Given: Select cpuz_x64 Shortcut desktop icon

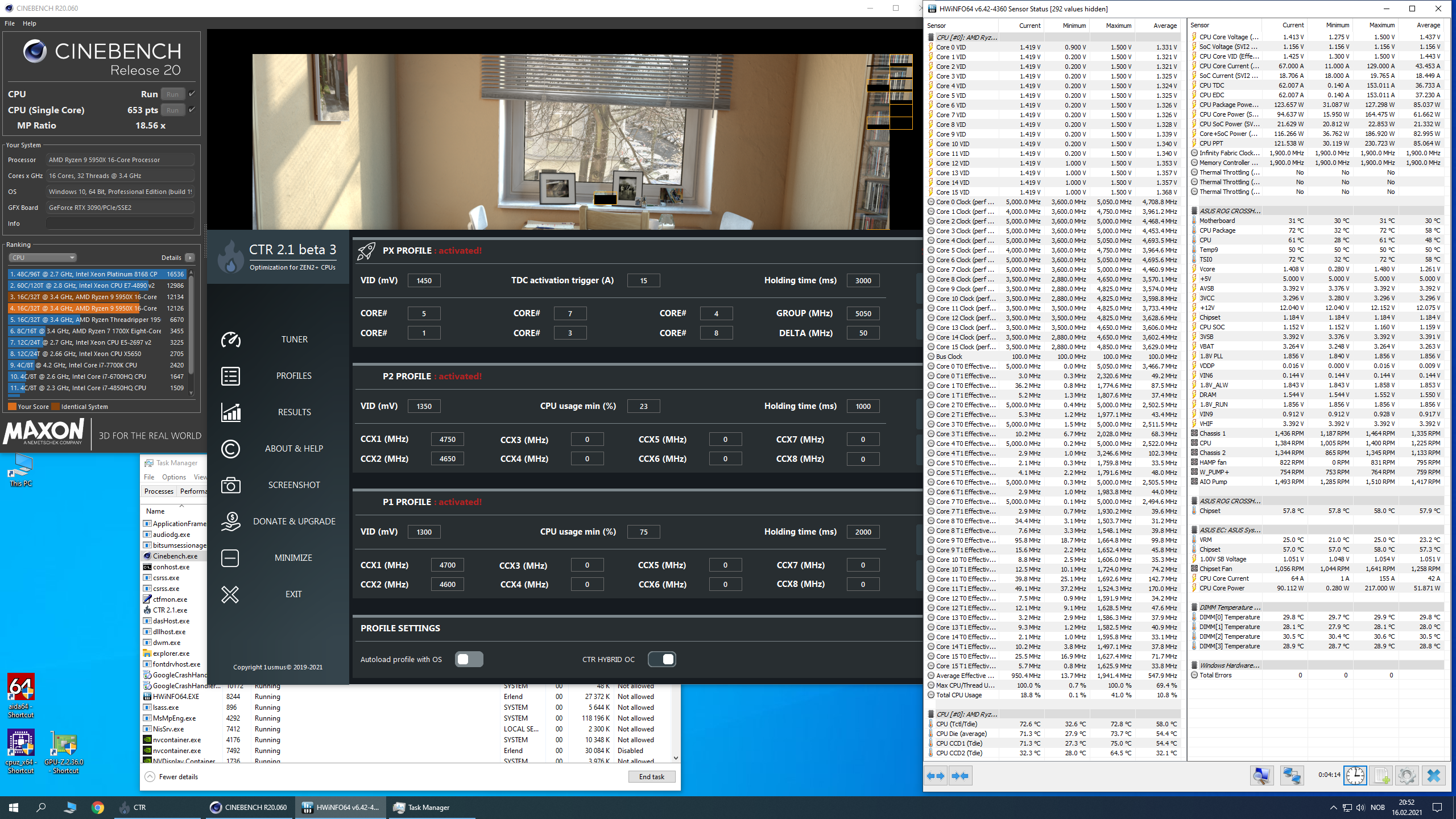Looking at the screenshot, I should click(x=20, y=751).
